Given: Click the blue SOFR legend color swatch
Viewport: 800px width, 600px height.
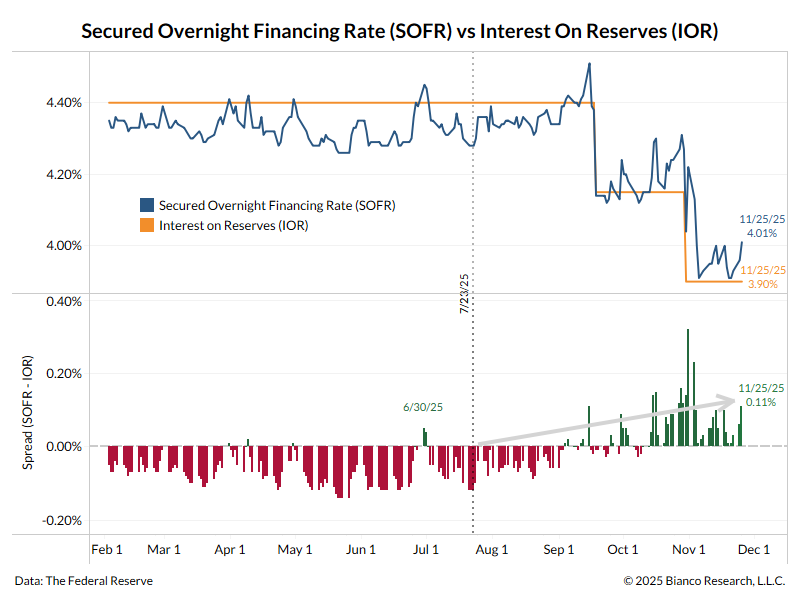Looking at the screenshot, I should pyautogui.click(x=147, y=205).
